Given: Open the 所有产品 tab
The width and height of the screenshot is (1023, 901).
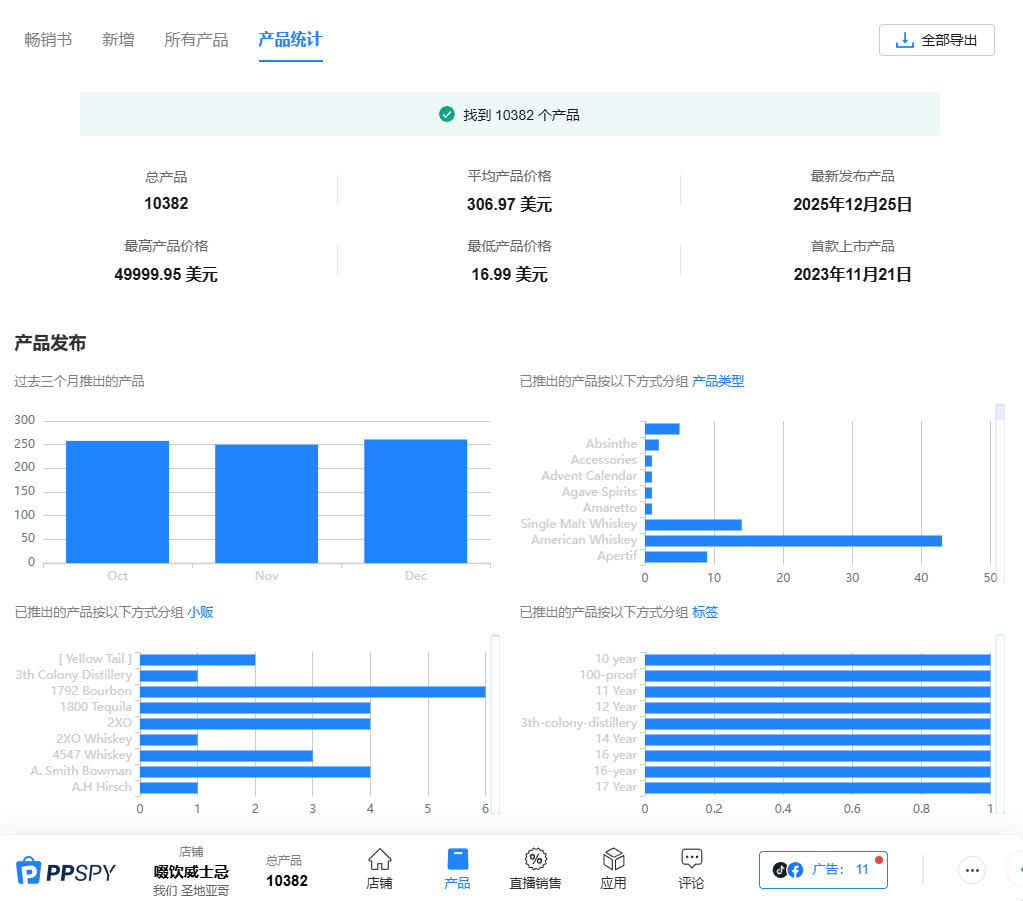Looking at the screenshot, I should click(196, 40).
